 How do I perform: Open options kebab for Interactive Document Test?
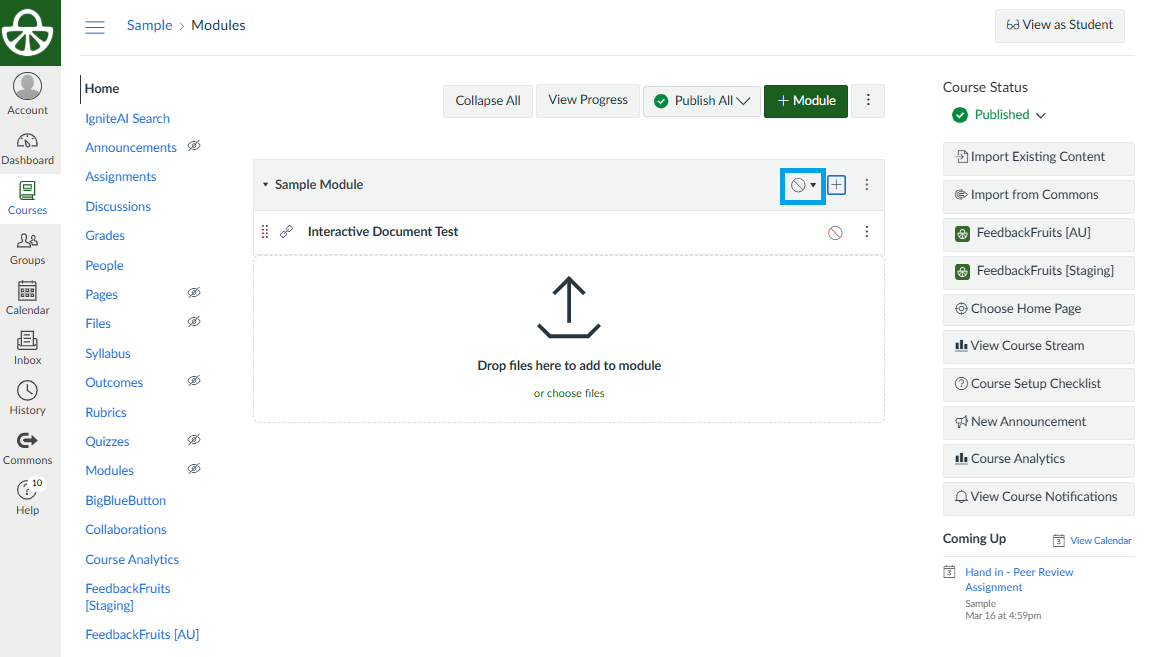[x=867, y=232]
